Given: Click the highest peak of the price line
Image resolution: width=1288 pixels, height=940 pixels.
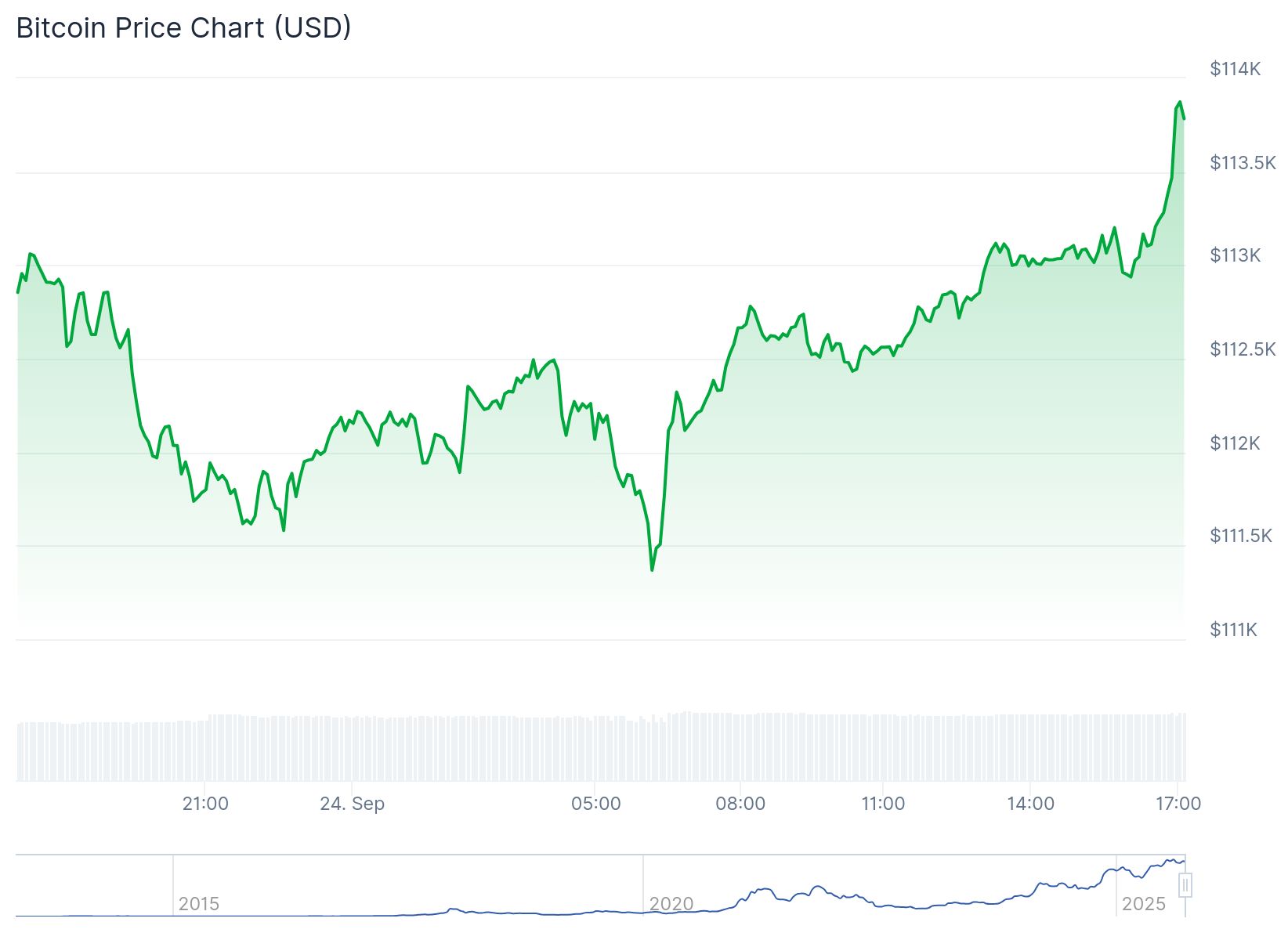Looking at the screenshot, I should point(1180,102).
